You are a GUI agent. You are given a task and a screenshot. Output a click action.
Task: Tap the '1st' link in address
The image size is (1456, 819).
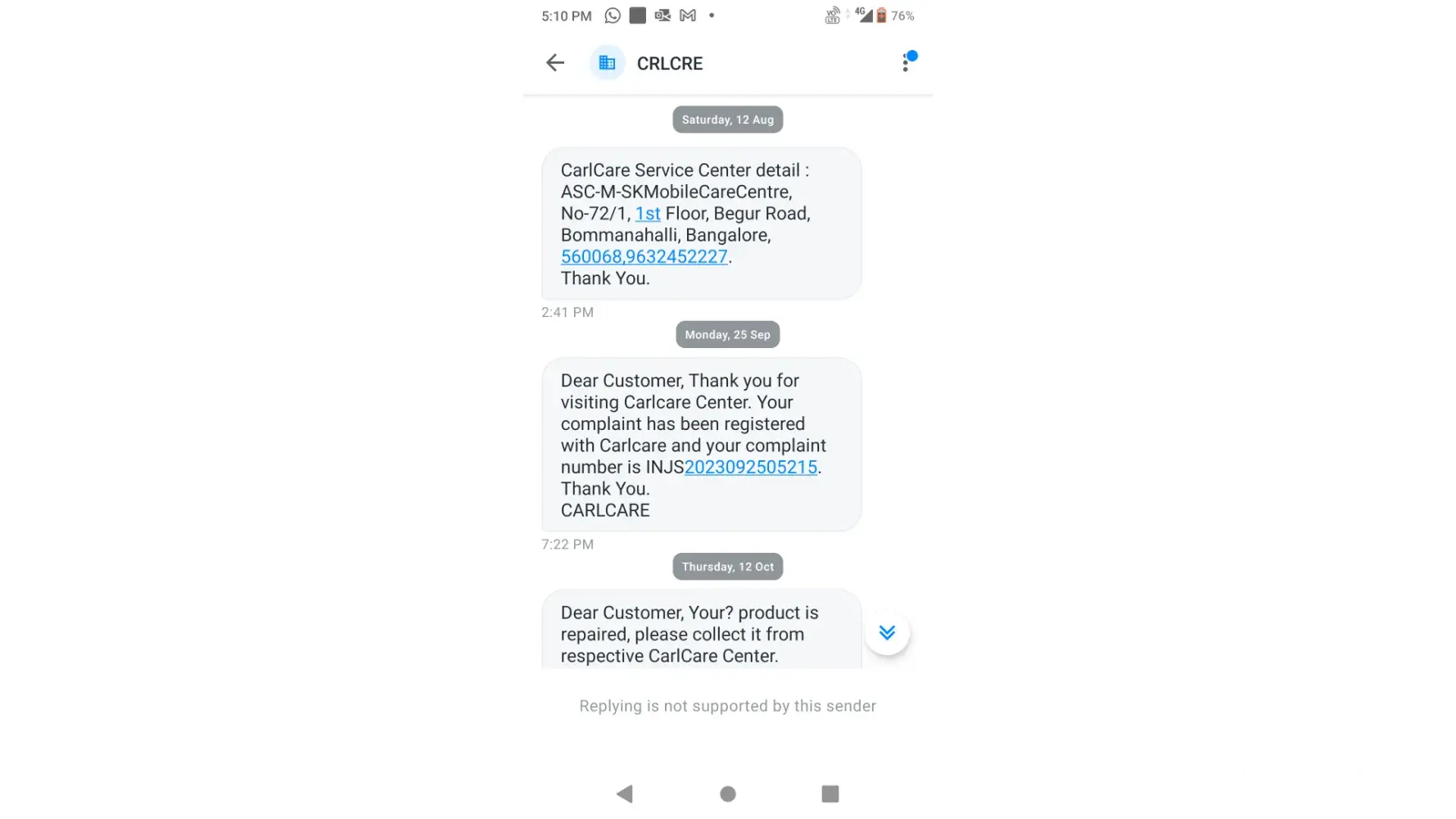pos(648,214)
